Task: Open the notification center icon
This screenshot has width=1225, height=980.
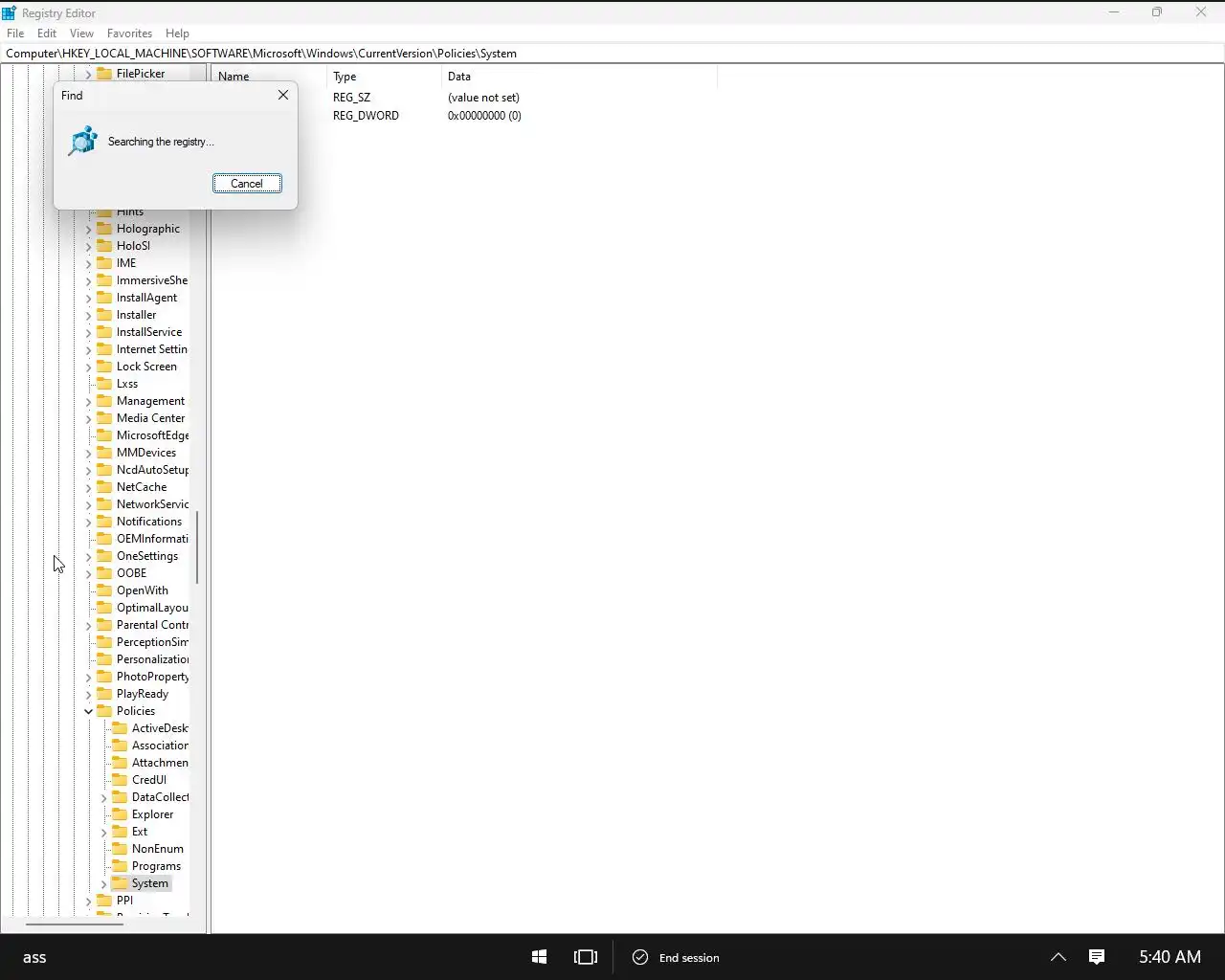Action: (x=1097, y=957)
